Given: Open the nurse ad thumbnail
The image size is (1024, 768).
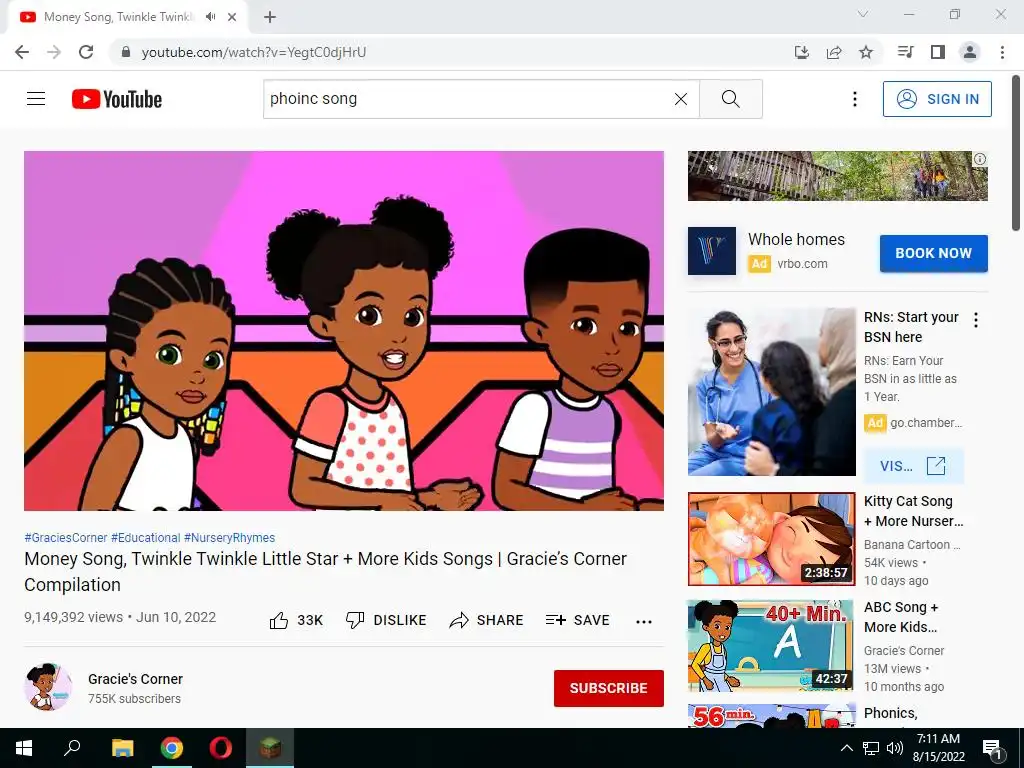Looking at the screenshot, I should (771, 392).
